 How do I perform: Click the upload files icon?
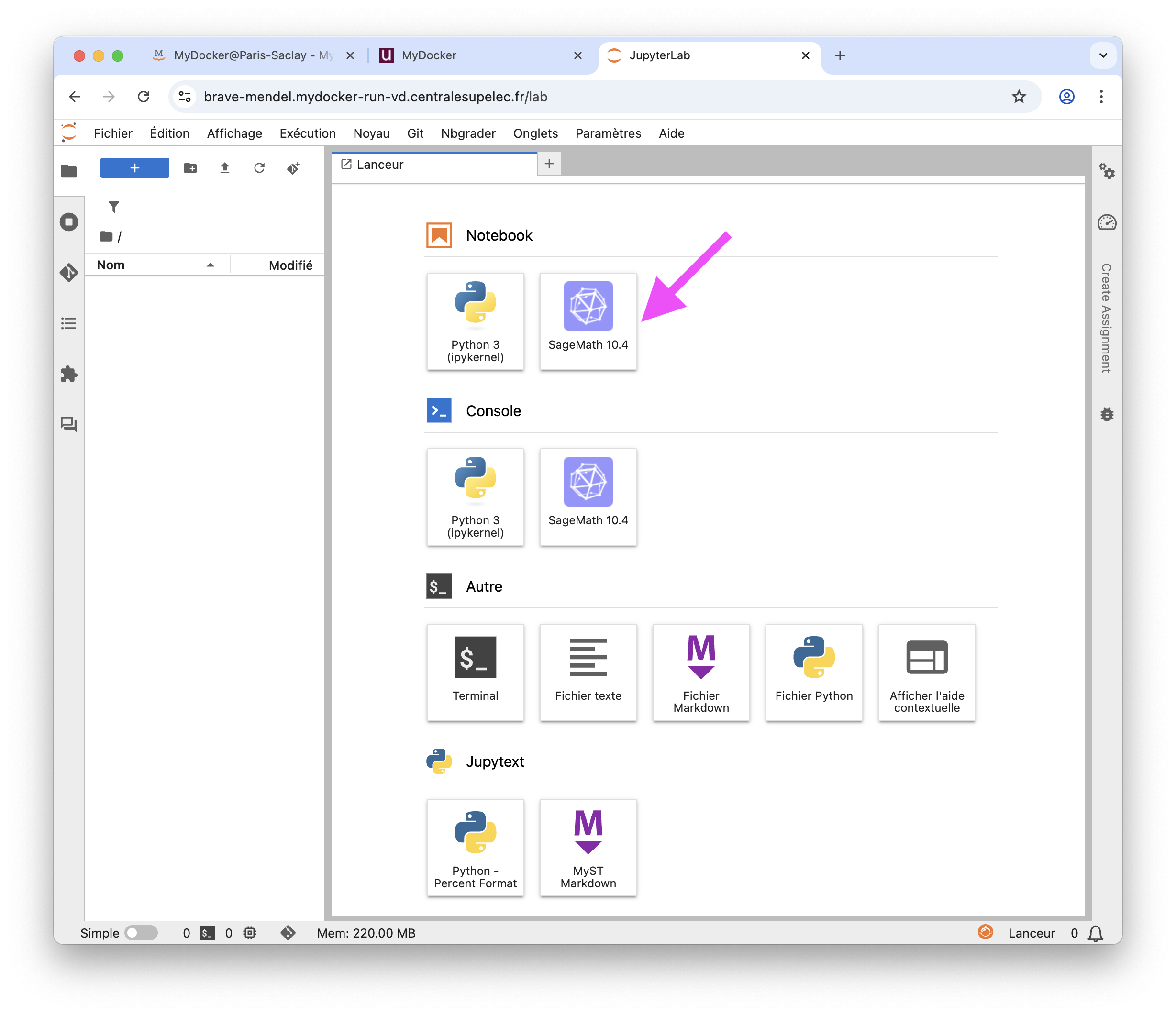point(225,168)
